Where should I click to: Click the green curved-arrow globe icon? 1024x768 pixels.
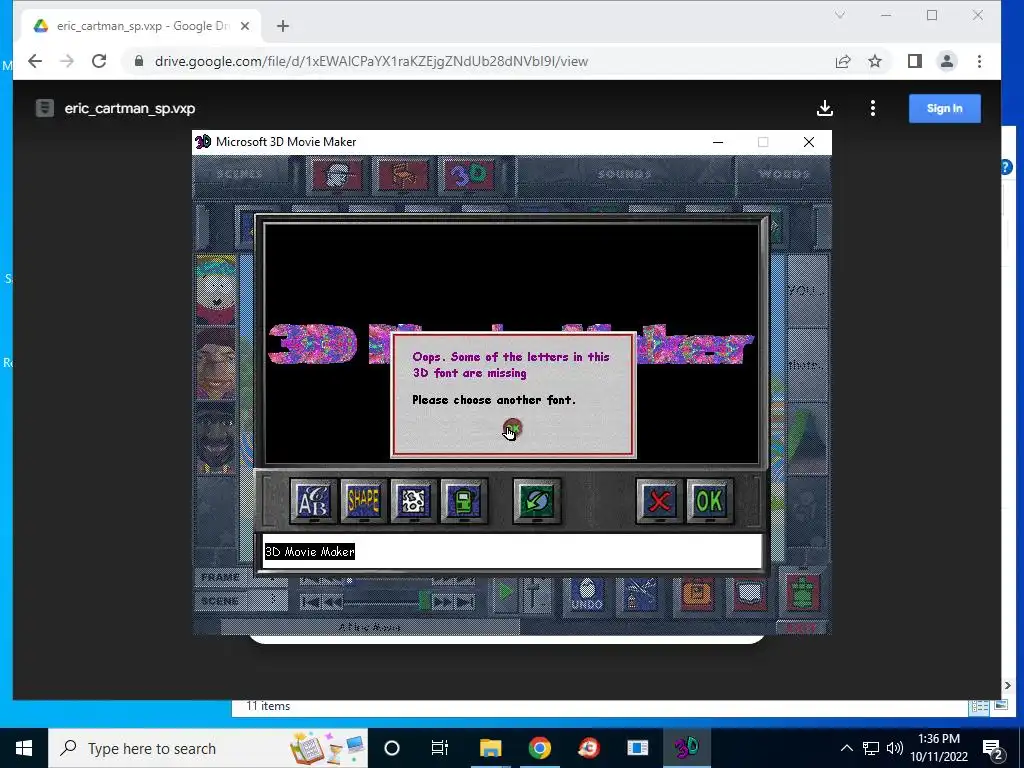[537, 501]
